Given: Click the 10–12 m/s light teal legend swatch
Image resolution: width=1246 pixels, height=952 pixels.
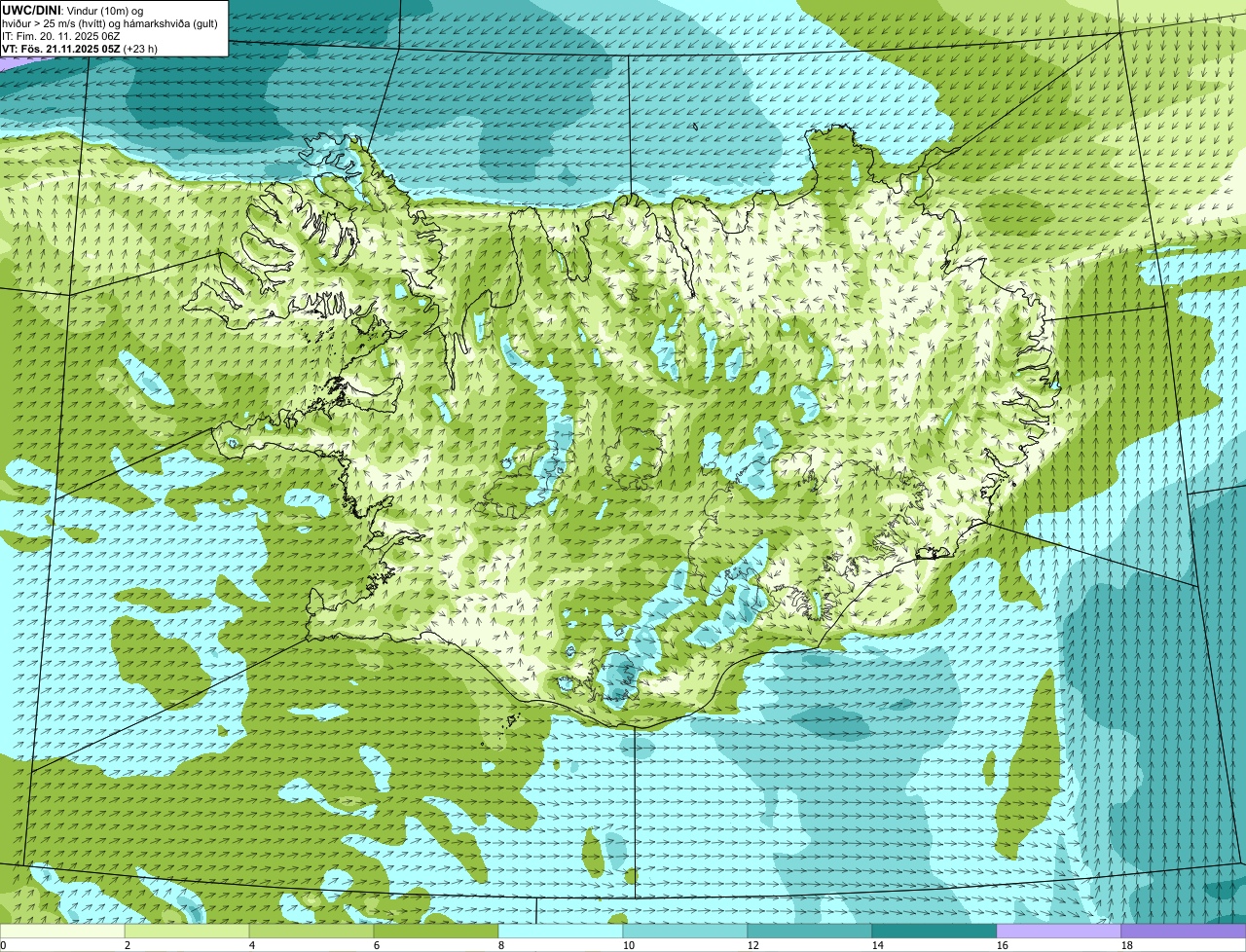Looking at the screenshot, I should [x=685, y=931].
